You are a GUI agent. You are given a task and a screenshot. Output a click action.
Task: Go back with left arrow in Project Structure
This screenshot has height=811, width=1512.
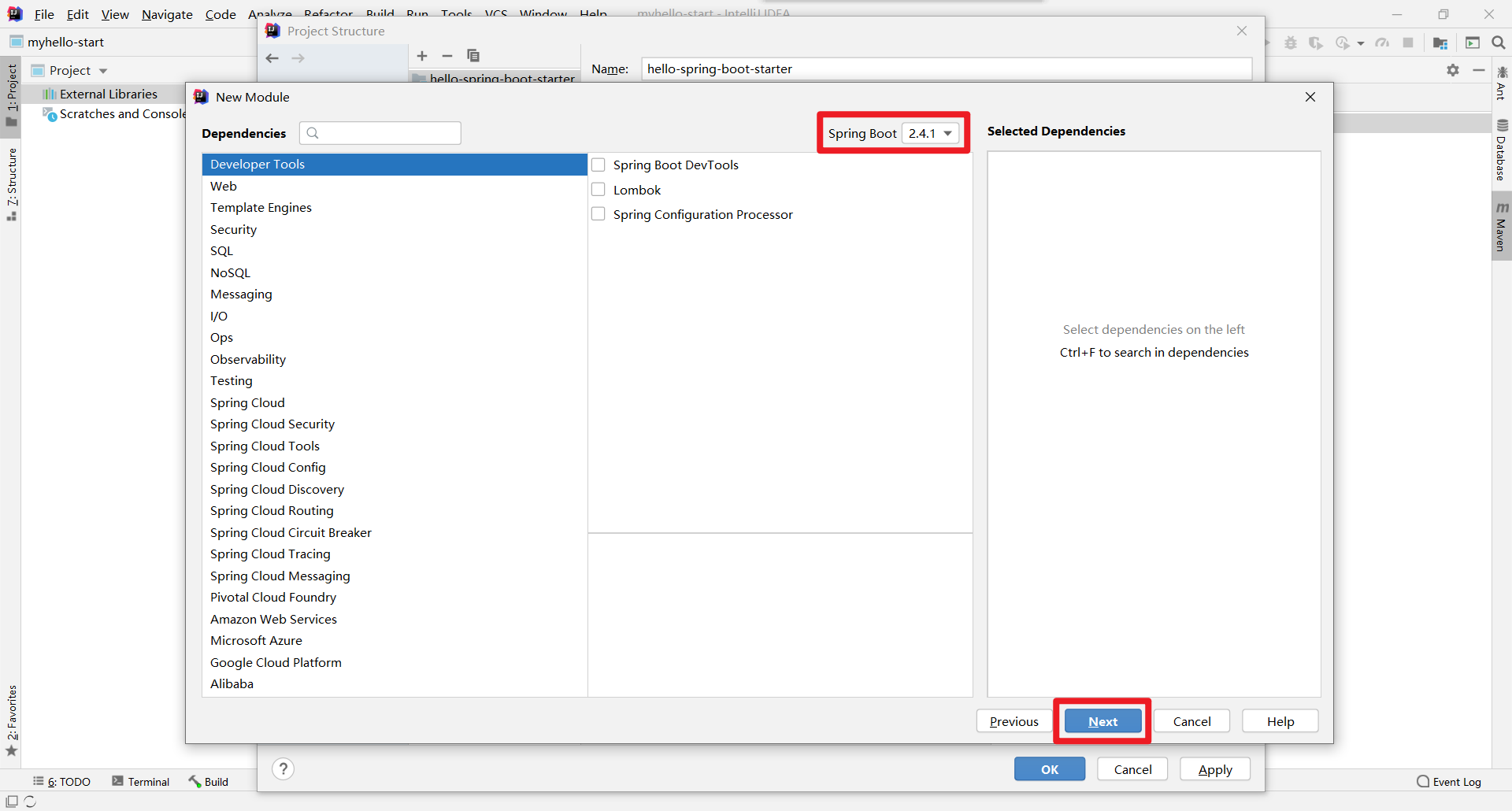[x=272, y=58]
